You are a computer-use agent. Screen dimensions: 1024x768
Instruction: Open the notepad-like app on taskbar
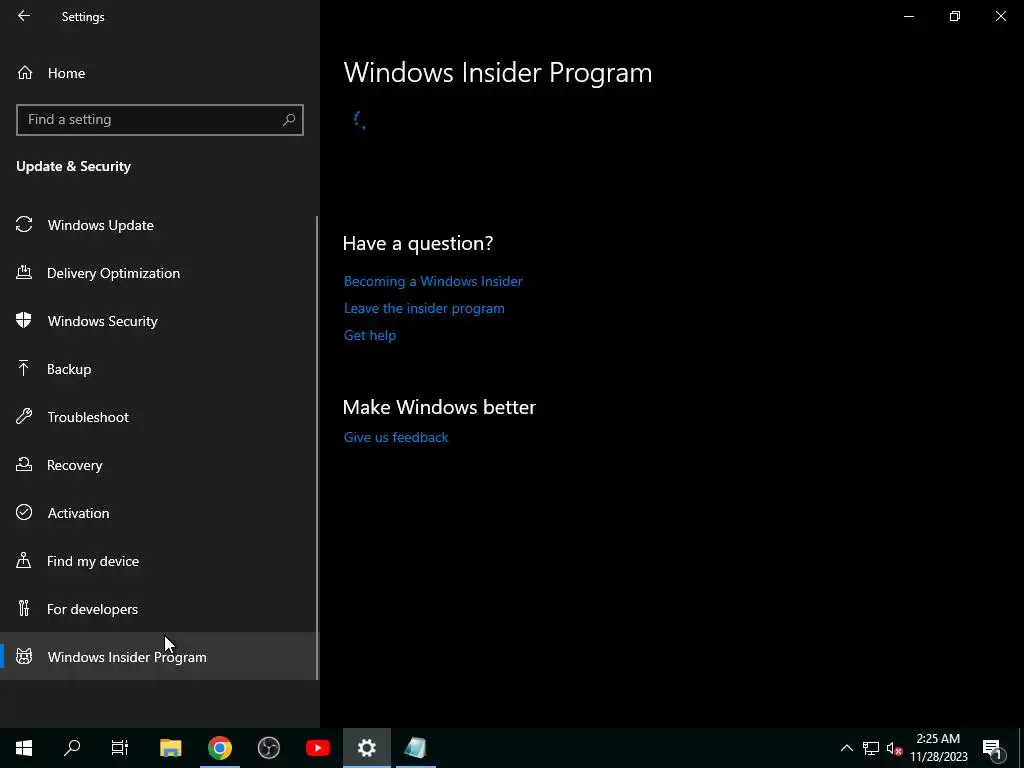[415, 748]
